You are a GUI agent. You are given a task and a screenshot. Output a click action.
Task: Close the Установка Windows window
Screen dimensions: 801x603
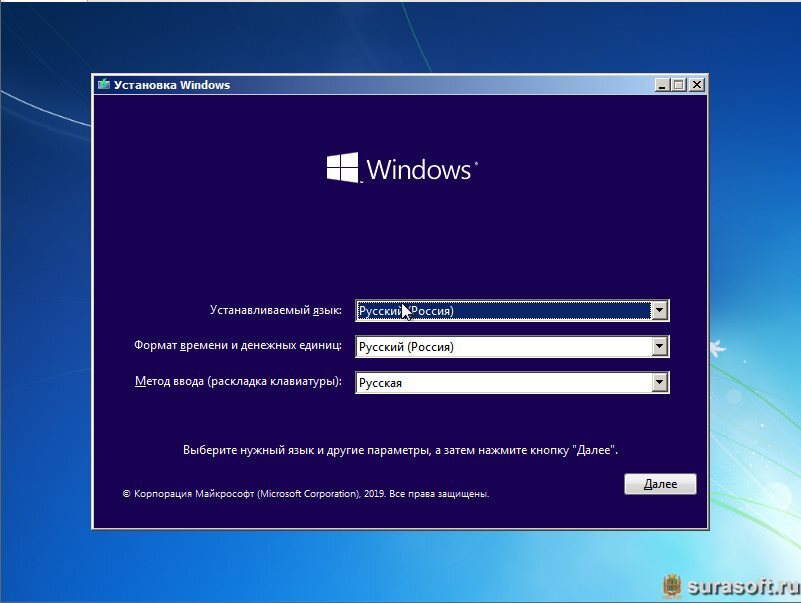[x=696, y=85]
